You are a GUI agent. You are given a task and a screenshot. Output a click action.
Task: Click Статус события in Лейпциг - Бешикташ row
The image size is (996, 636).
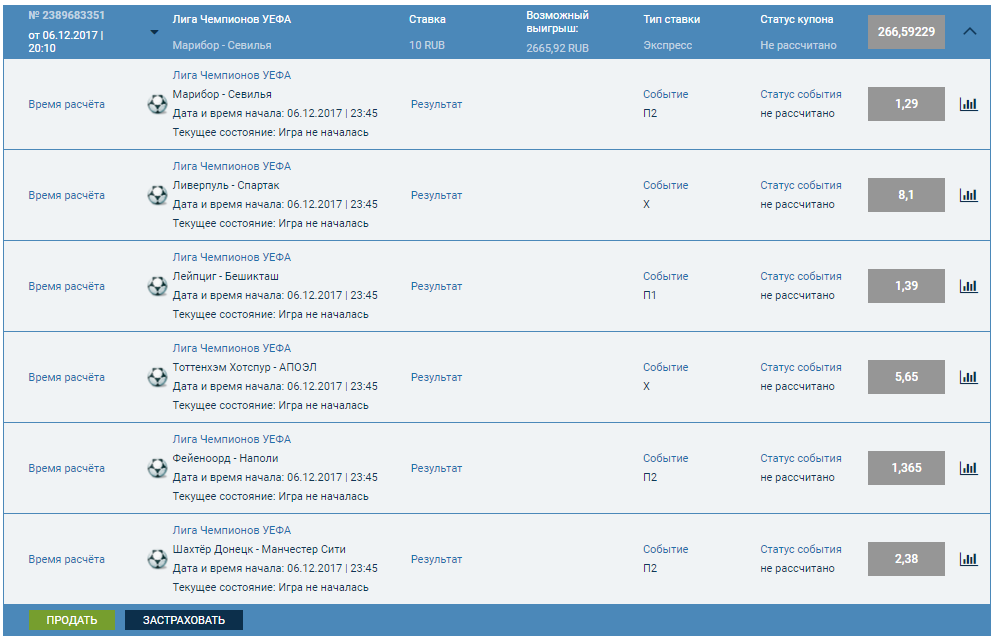pos(801,276)
